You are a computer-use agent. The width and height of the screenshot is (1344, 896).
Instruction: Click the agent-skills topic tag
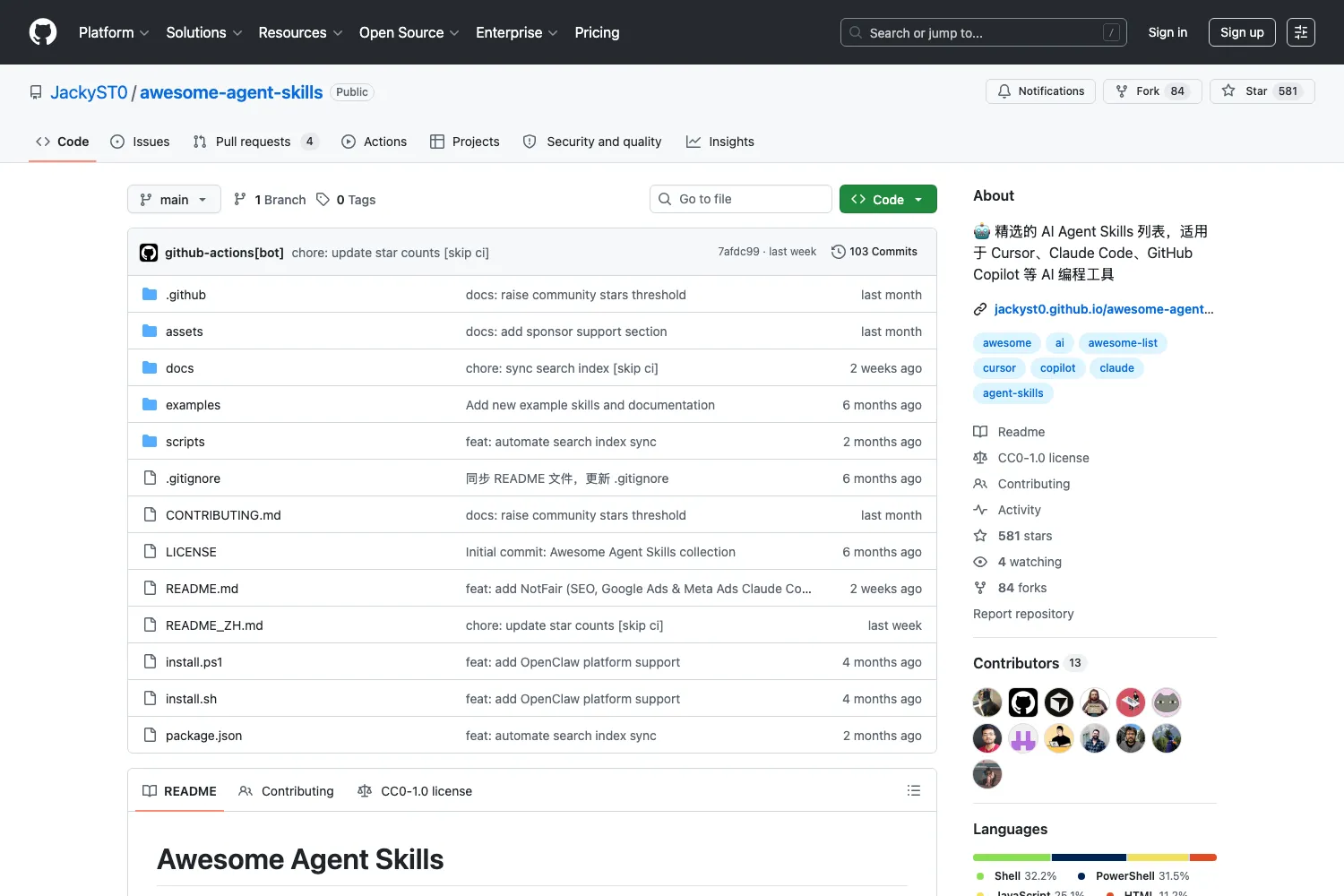[x=1012, y=393]
